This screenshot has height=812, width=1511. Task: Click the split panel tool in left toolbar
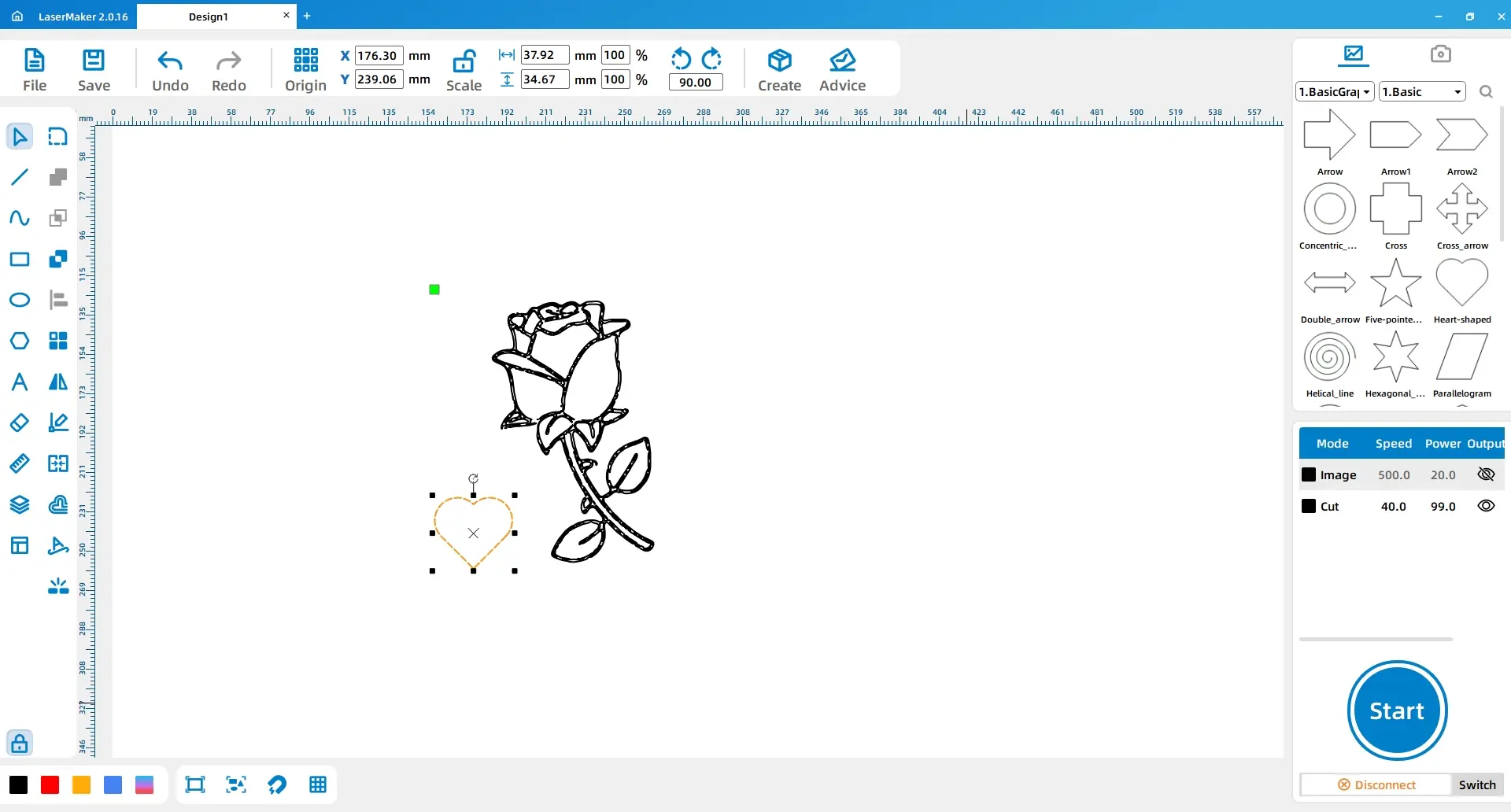click(58, 463)
